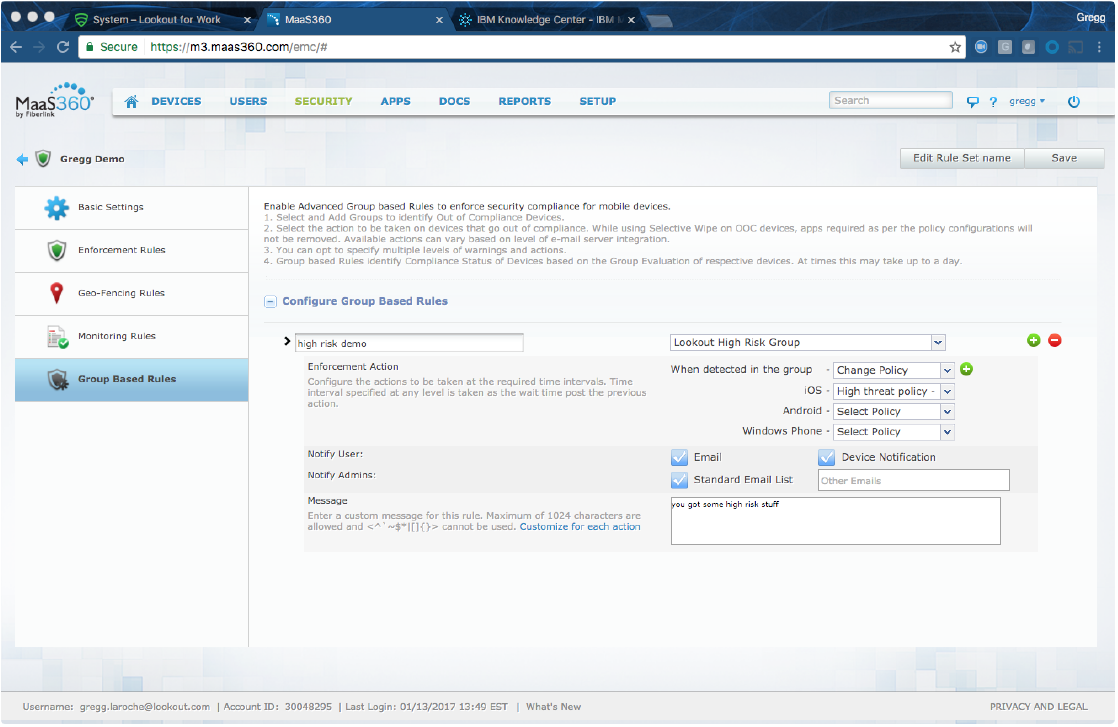The height and width of the screenshot is (727, 1118).
Task: Open the PRIVACY AND LEGAL link
Action: click(x=1038, y=707)
